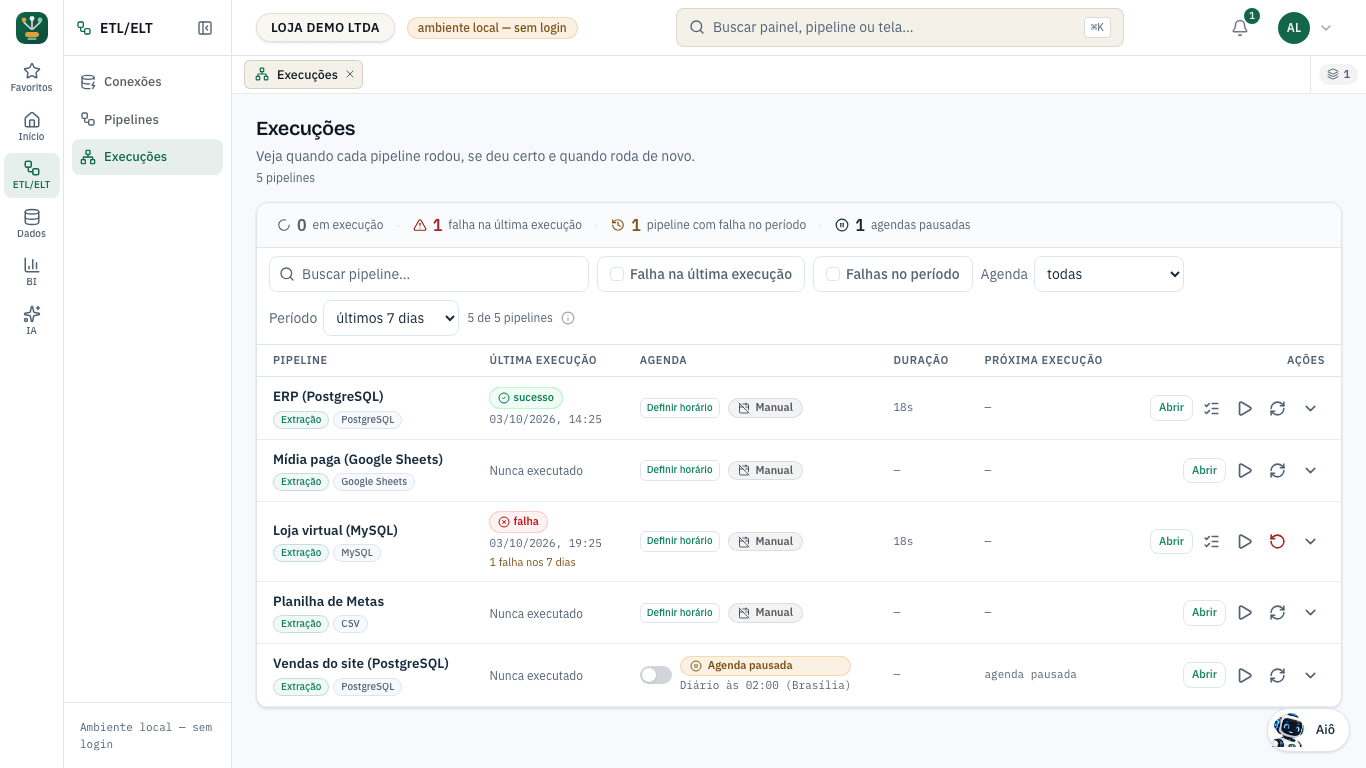This screenshot has height=768, width=1366.
Task: Collapse the ETL/ELT sidebar panel
Action: [205, 28]
